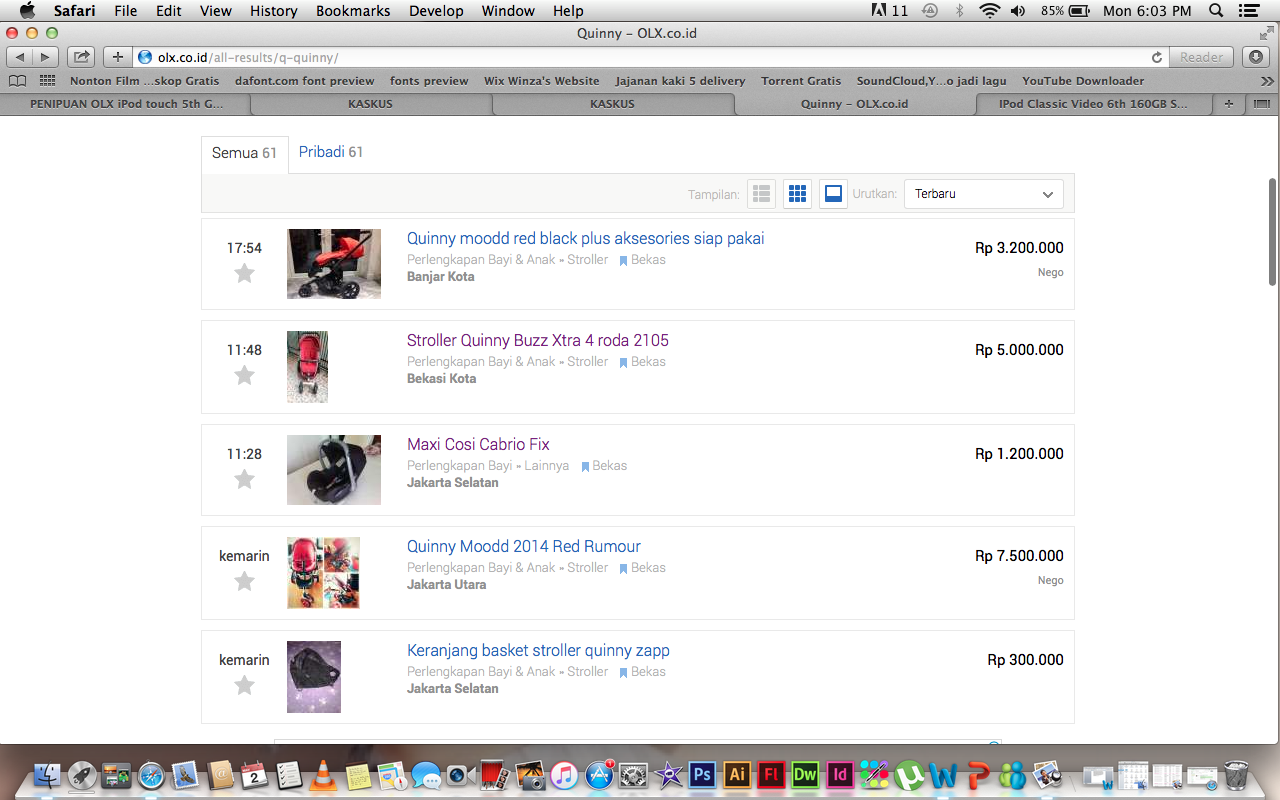
Task: Star the Quinny Moodd 2014 Red Rumour listing
Action: coord(244,581)
